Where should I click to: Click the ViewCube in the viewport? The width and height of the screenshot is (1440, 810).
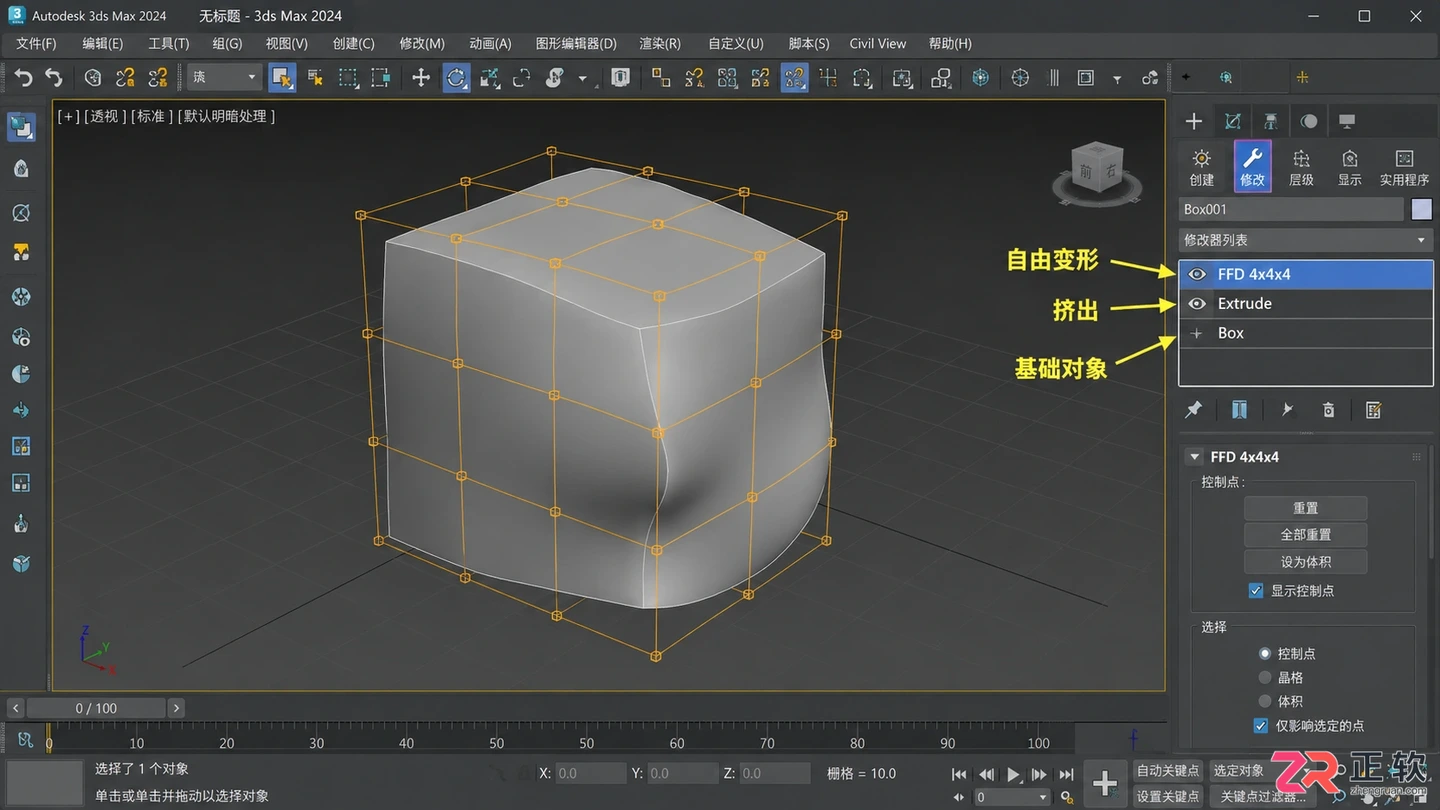tap(1097, 172)
